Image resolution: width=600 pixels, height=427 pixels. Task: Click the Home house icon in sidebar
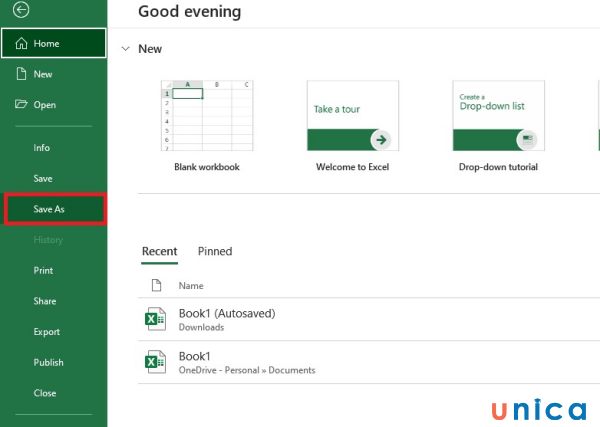point(21,43)
